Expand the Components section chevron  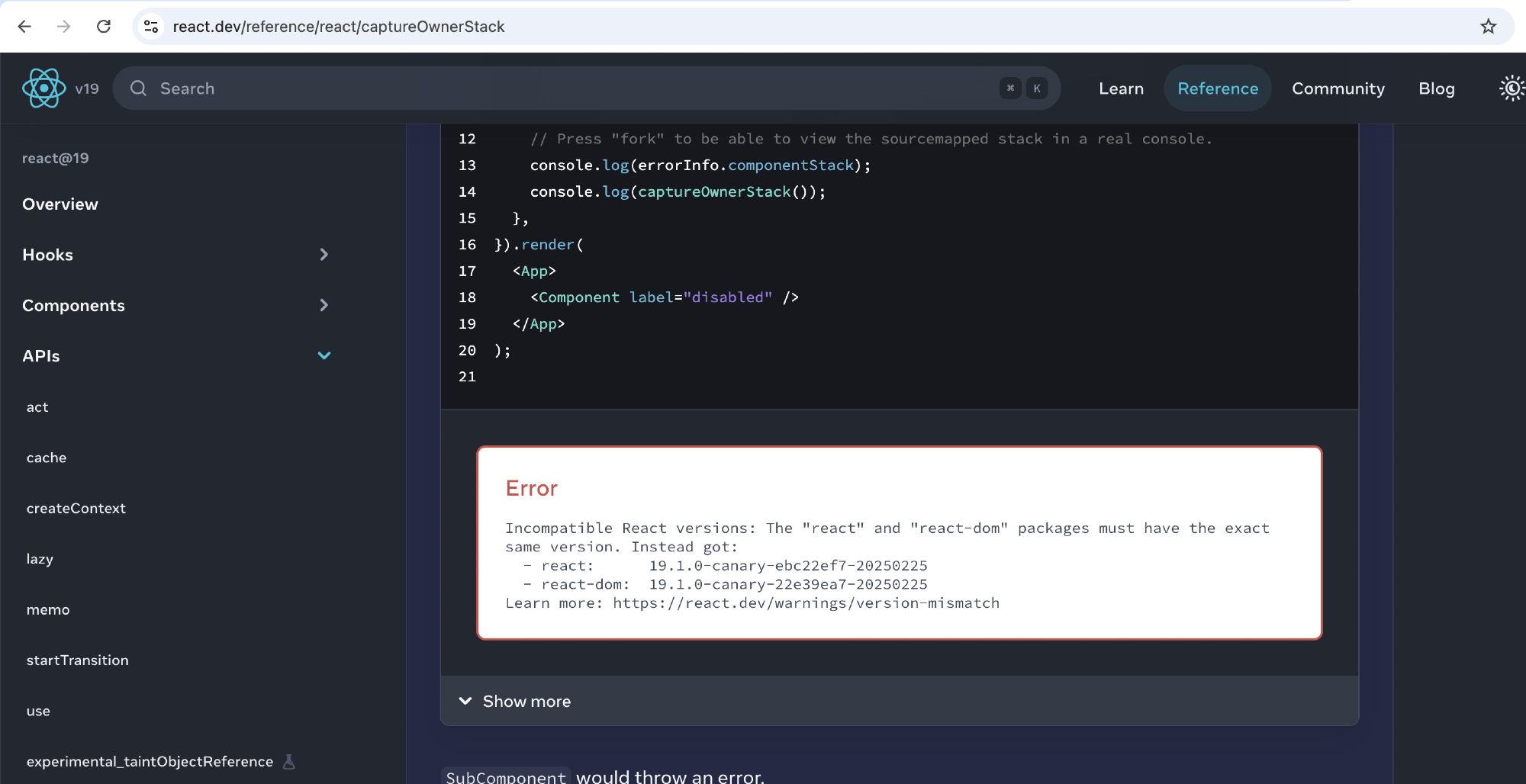(x=324, y=305)
